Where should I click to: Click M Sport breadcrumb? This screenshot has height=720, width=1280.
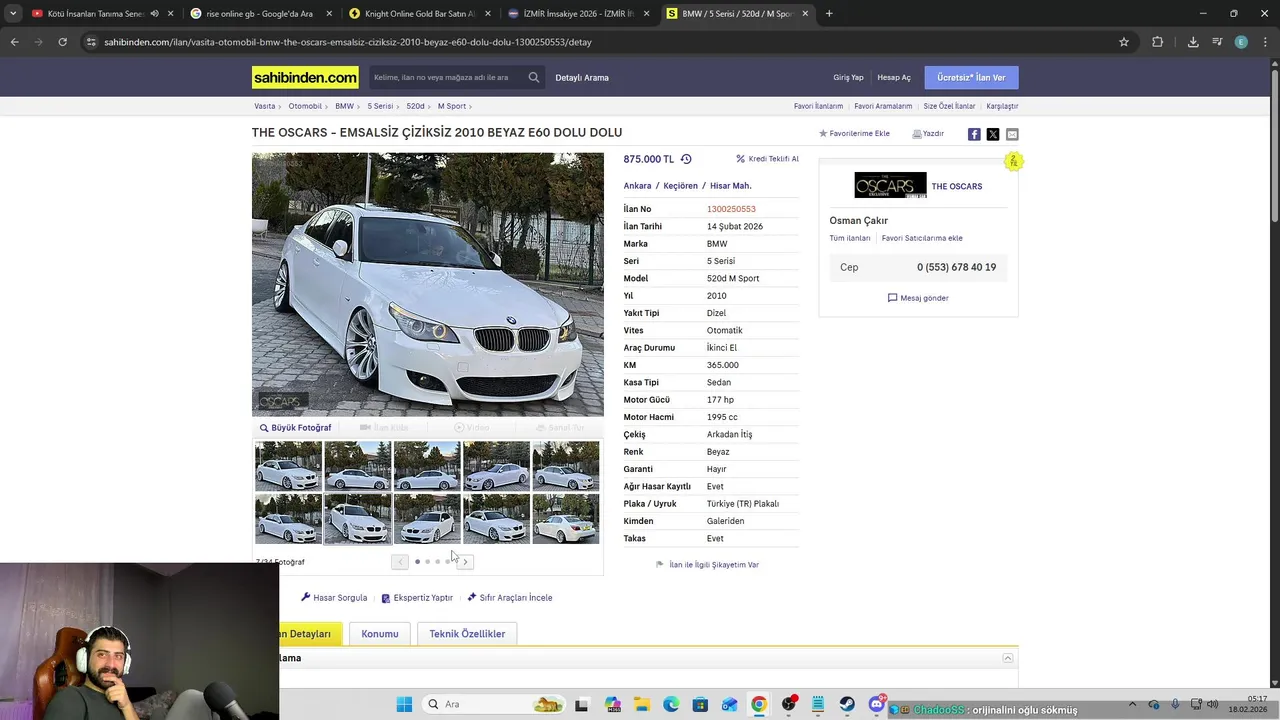click(452, 106)
